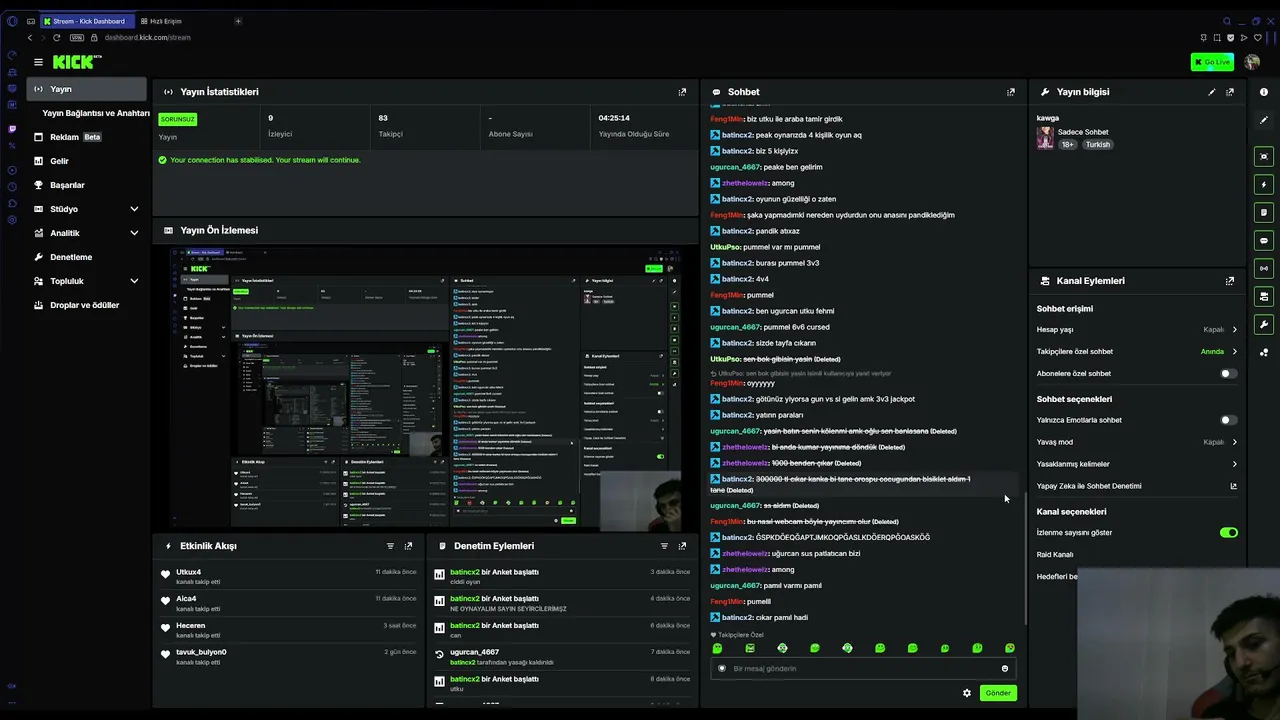Open the emoji picker in message box
Viewport: 1280px width, 720px height.
[x=1005, y=669]
